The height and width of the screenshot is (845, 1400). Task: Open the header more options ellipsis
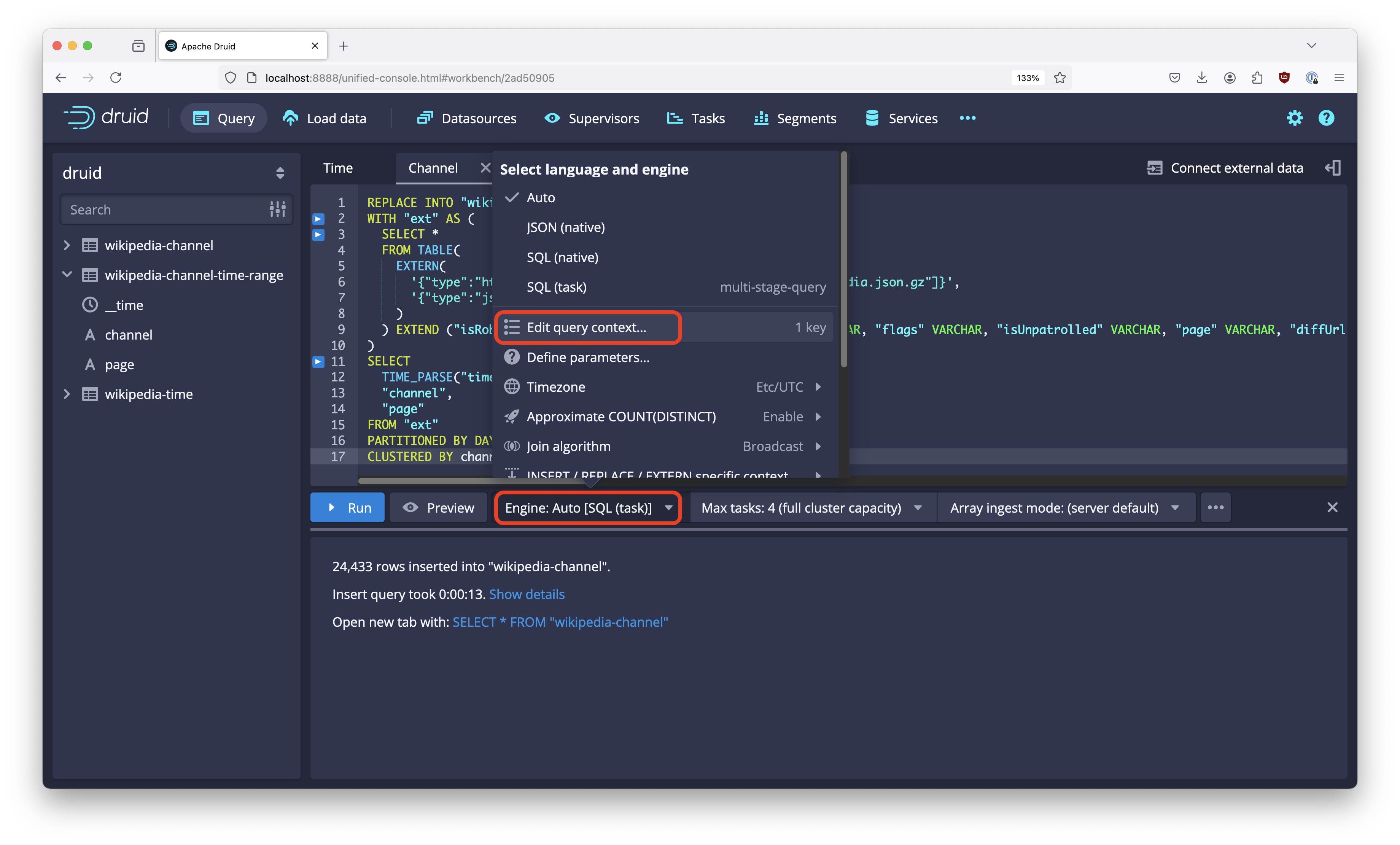click(967, 118)
